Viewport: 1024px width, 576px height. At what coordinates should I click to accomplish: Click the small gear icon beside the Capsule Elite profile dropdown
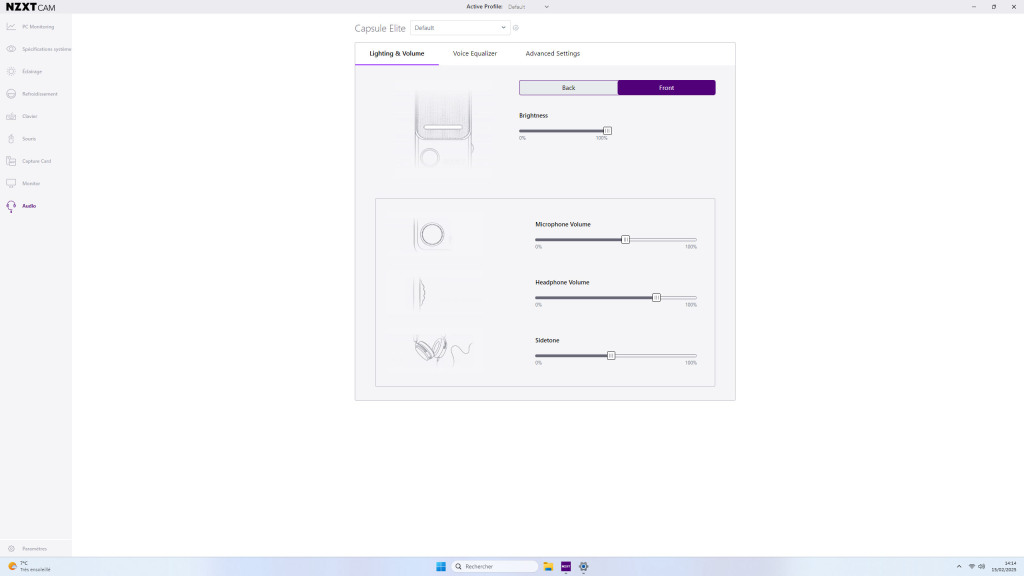click(516, 28)
